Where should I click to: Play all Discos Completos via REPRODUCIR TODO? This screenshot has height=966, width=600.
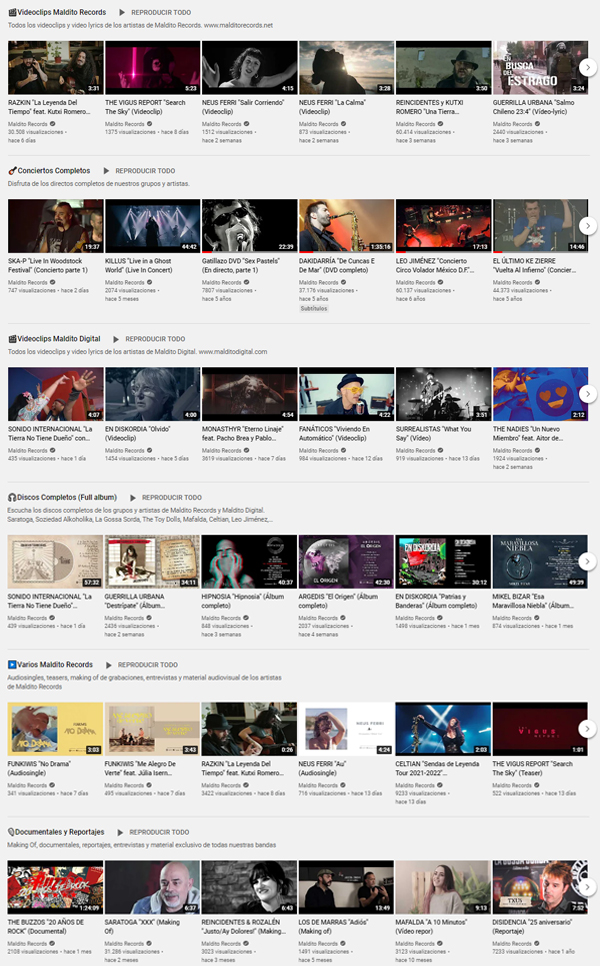point(172,497)
